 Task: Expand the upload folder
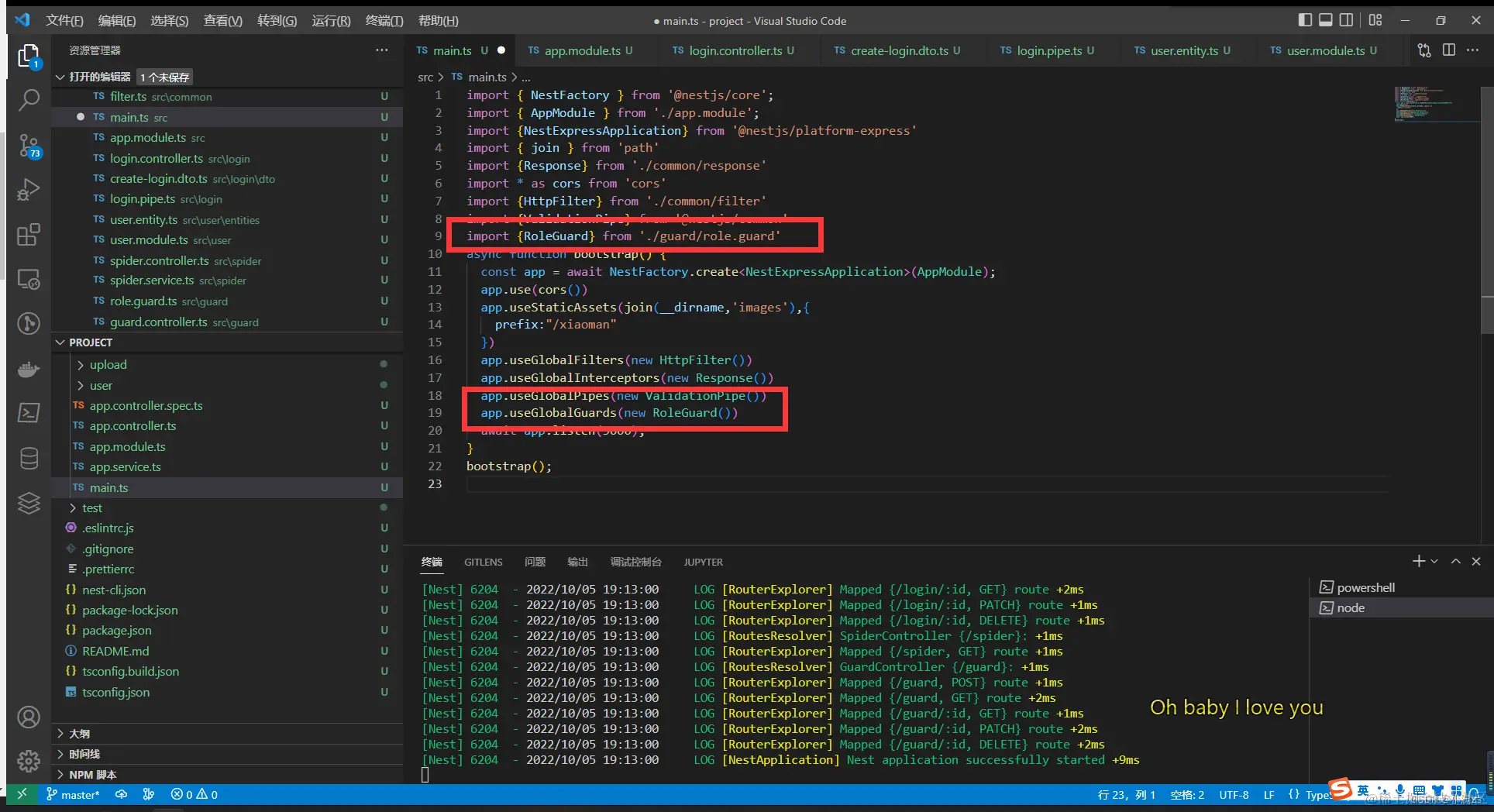click(108, 365)
